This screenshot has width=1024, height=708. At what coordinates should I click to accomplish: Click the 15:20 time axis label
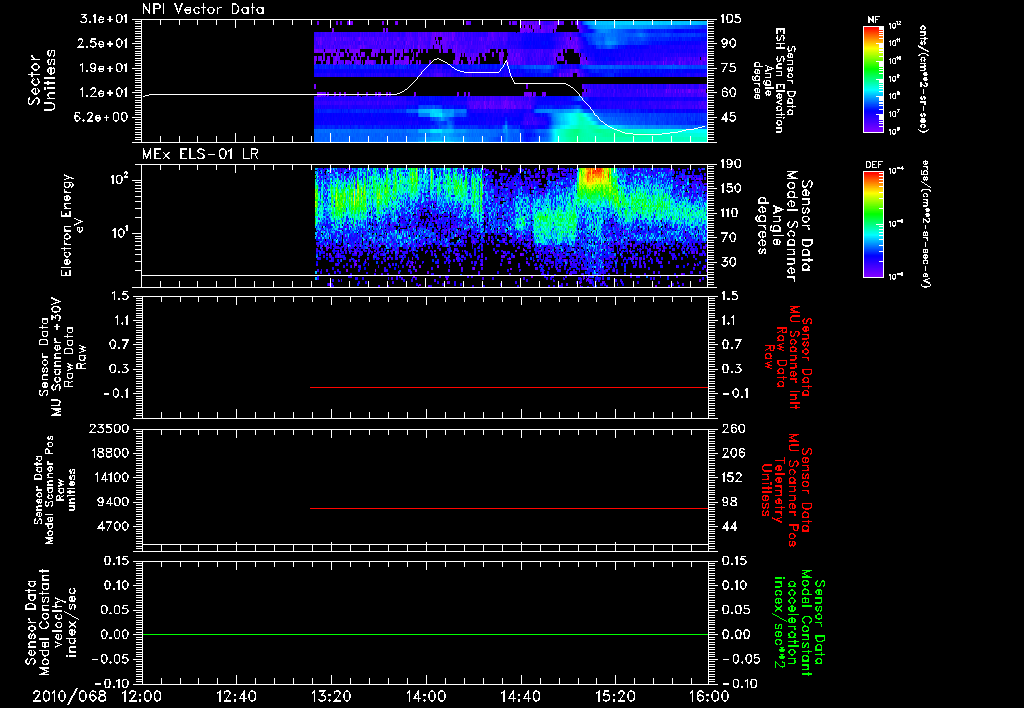point(615,696)
